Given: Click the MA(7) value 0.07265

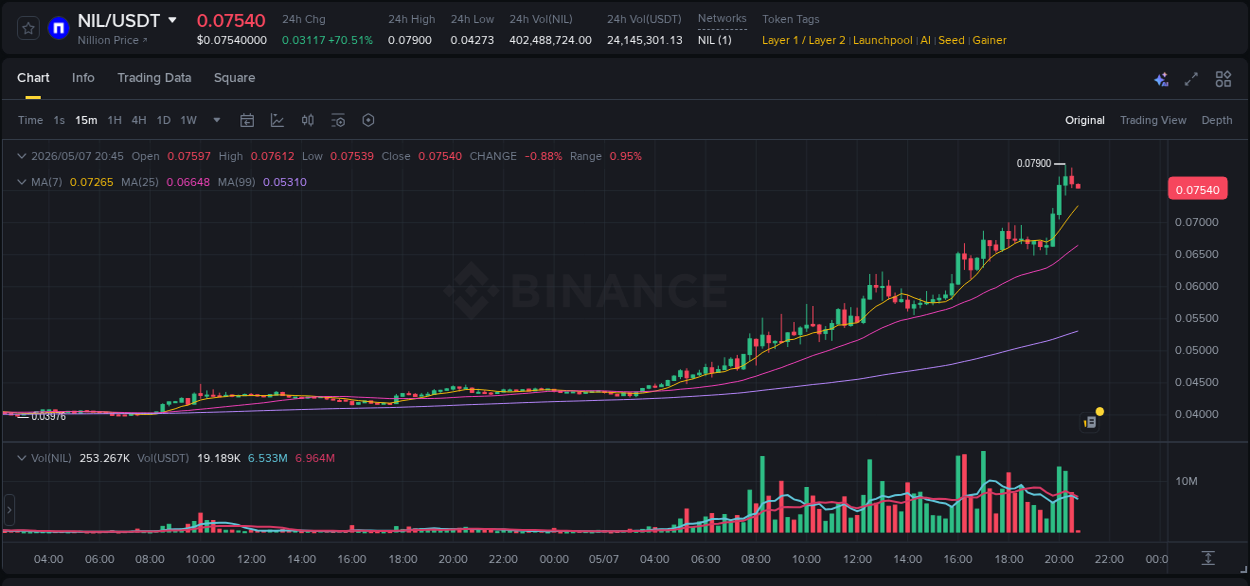Looking at the screenshot, I should click(x=90, y=182).
